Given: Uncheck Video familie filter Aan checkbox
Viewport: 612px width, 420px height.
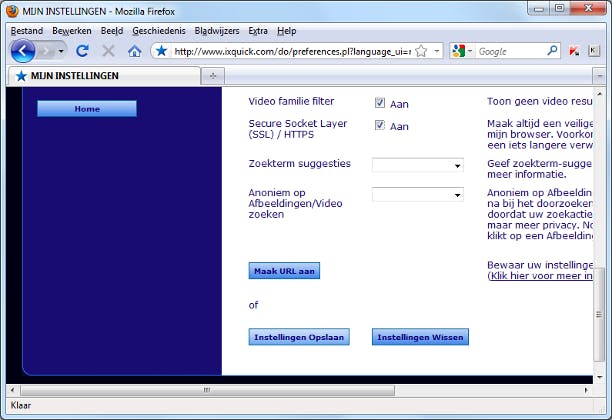Looking at the screenshot, I should coord(380,103).
